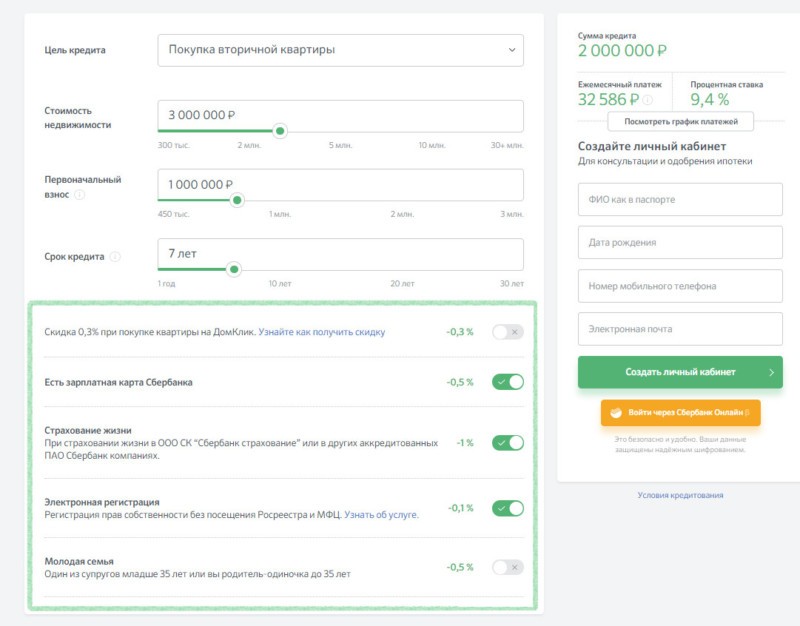Image resolution: width=800 pixels, height=626 pixels.
Task: Enable the Молодая семья discount switch
Action: coord(507,567)
